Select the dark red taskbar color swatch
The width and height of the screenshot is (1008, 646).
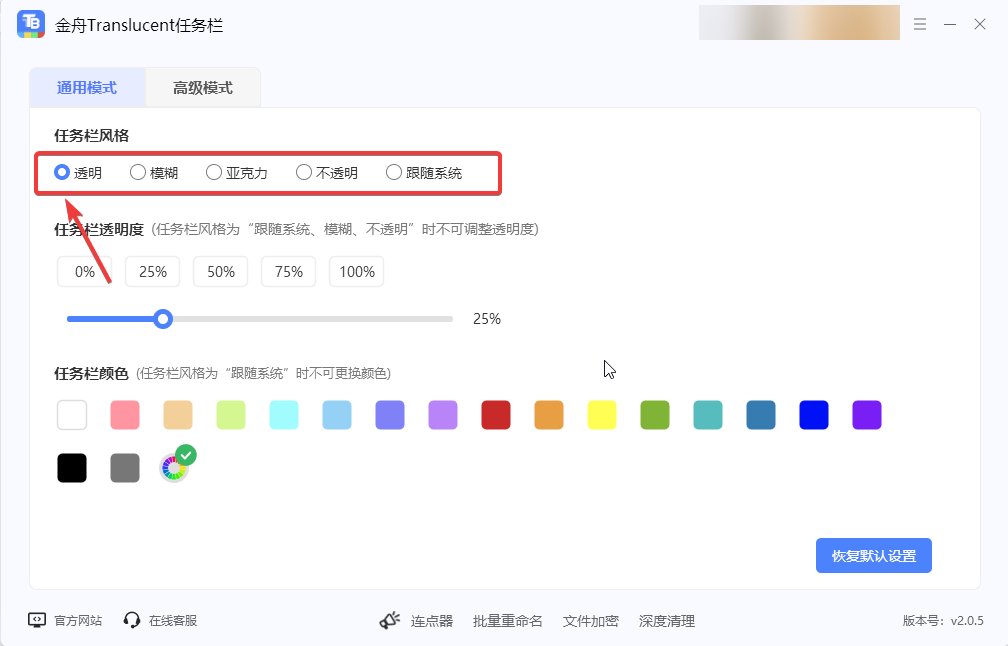click(x=496, y=414)
